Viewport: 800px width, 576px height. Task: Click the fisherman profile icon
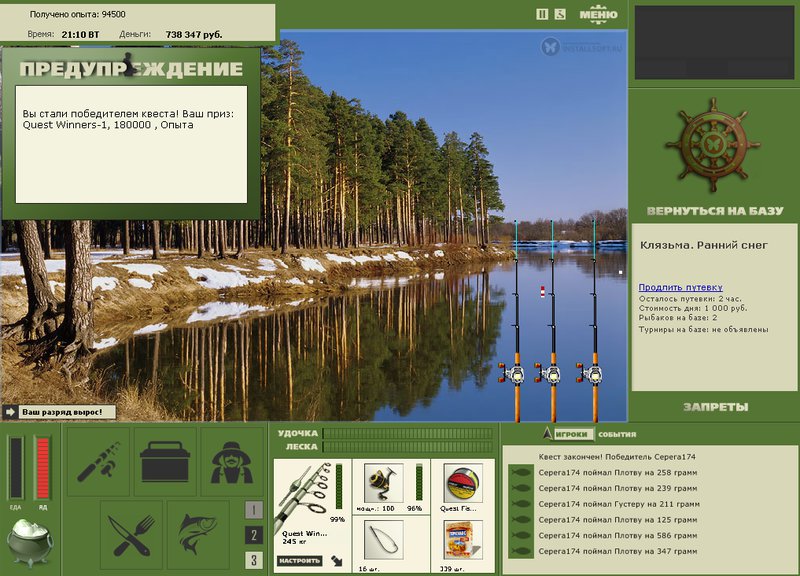point(232,462)
